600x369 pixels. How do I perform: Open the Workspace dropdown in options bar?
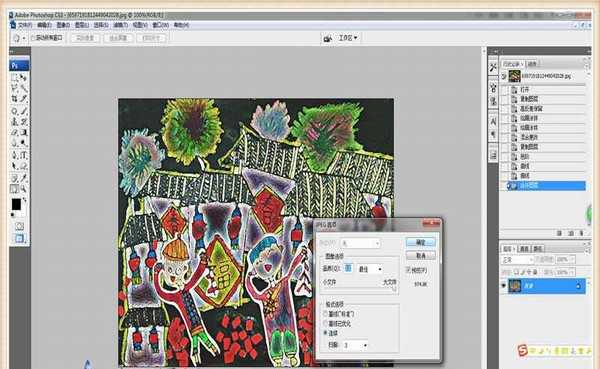pos(348,38)
